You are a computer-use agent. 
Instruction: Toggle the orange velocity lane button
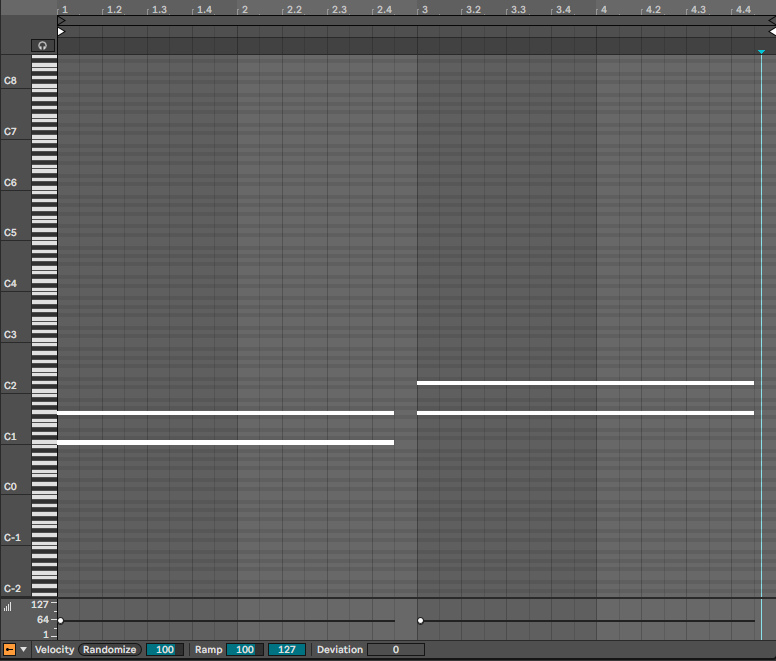pyautogui.click(x=9, y=649)
